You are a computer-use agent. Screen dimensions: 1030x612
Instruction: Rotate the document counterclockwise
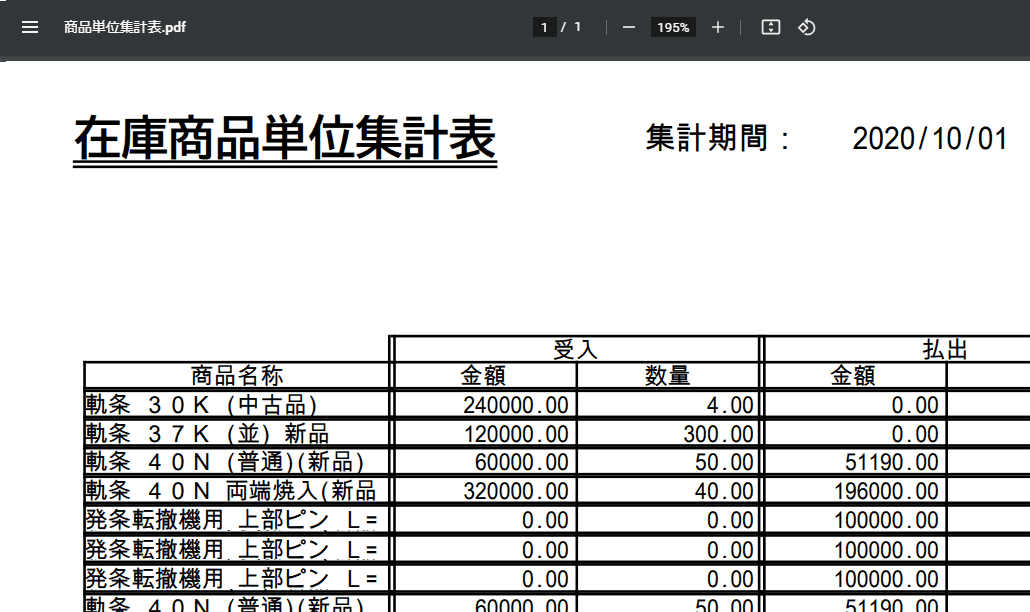point(807,27)
